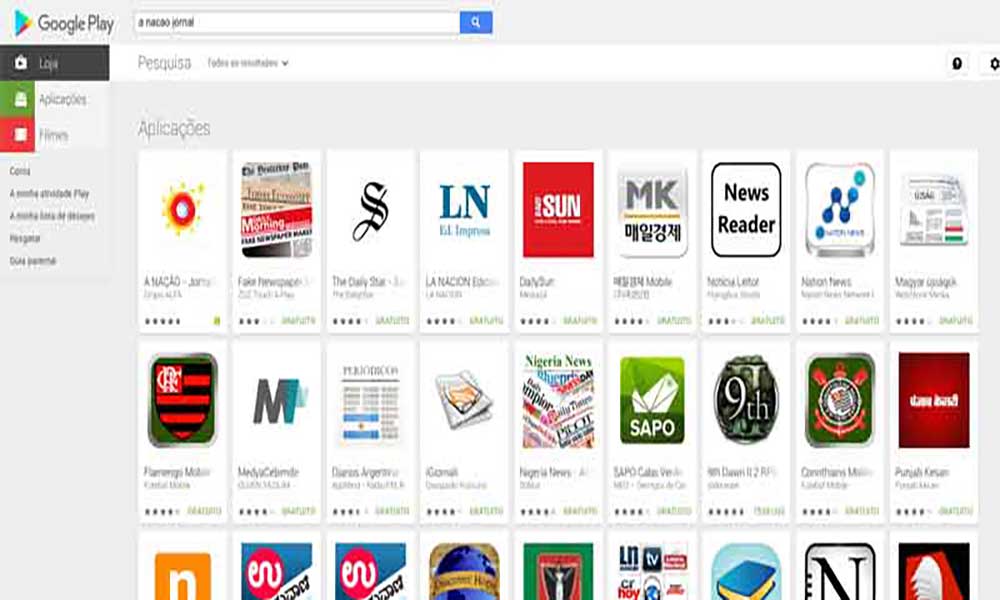This screenshot has height=600, width=1000.
Task: Open the SAPO Cabo Verde app icon
Action: [x=652, y=400]
